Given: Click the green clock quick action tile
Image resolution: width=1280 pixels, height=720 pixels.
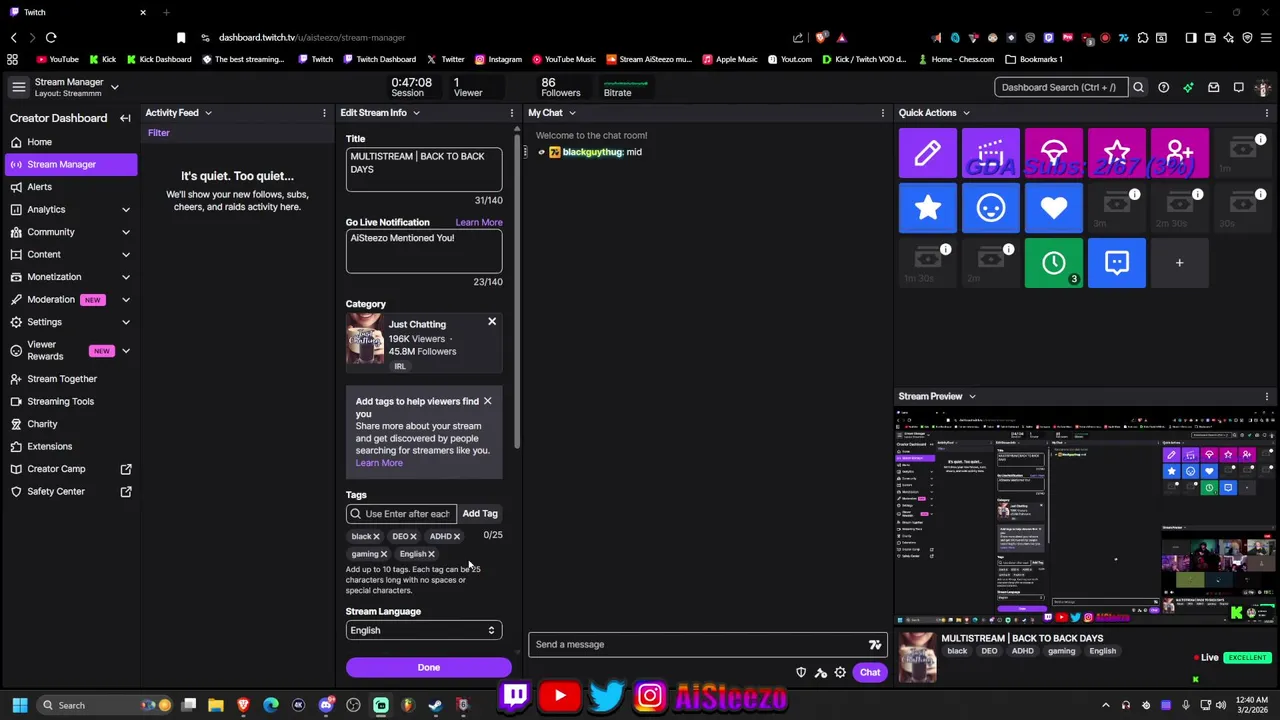Looking at the screenshot, I should point(1053,263).
